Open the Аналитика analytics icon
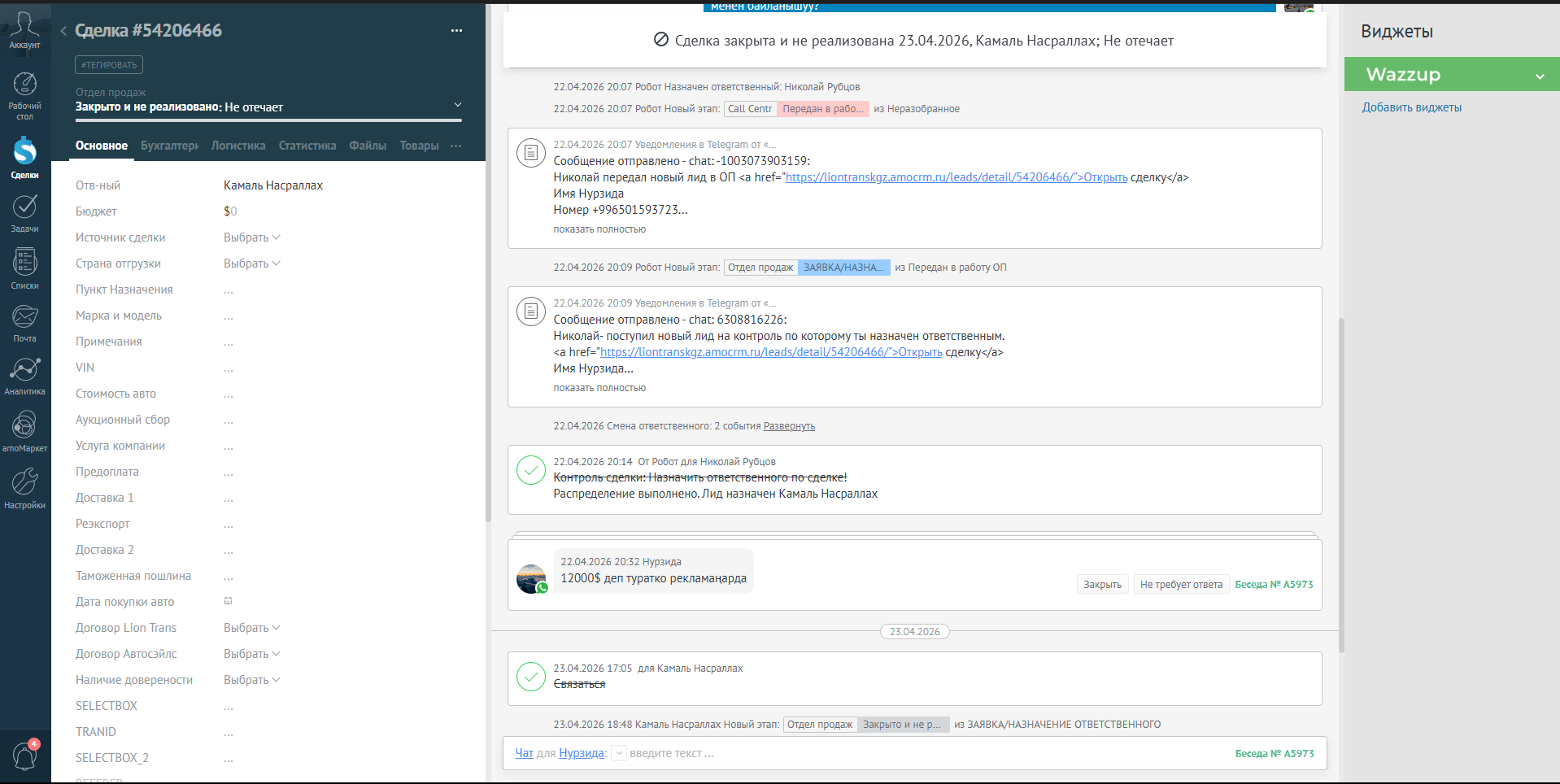The width and height of the screenshot is (1560, 784). click(x=24, y=377)
